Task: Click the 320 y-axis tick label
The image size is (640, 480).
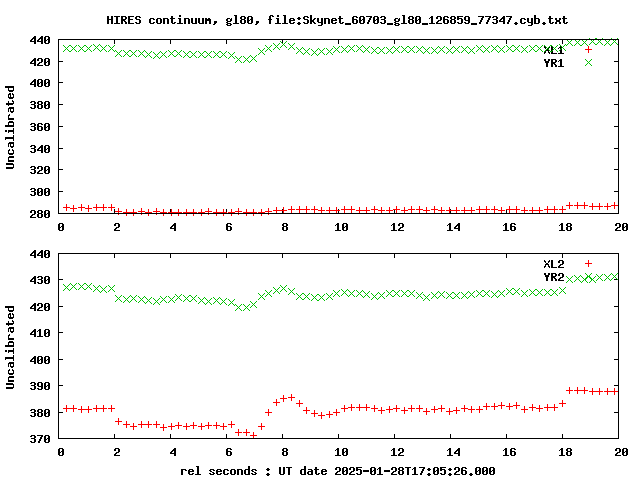Action: tap(40, 170)
